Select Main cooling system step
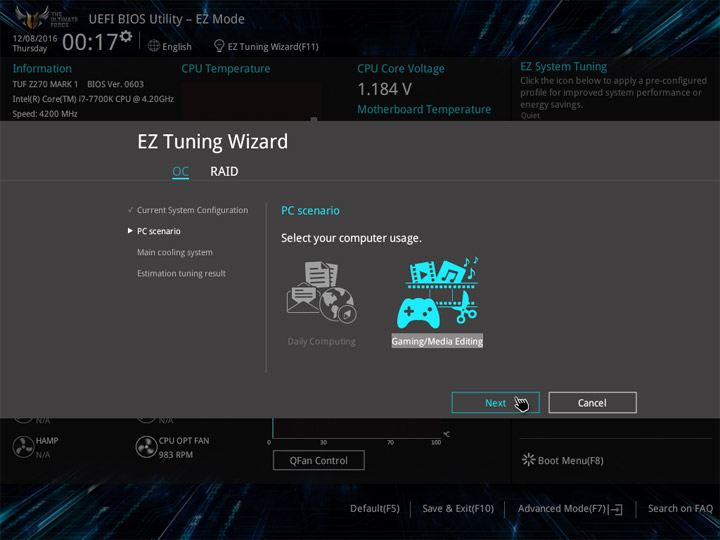720x540 pixels. click(175, 252)
